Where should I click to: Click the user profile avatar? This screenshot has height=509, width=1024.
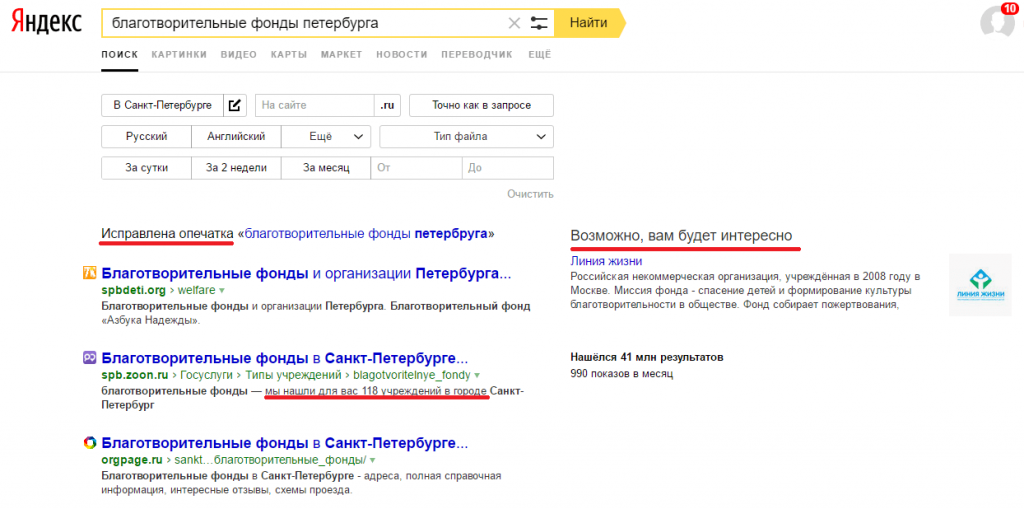click(x=996, y=22)
